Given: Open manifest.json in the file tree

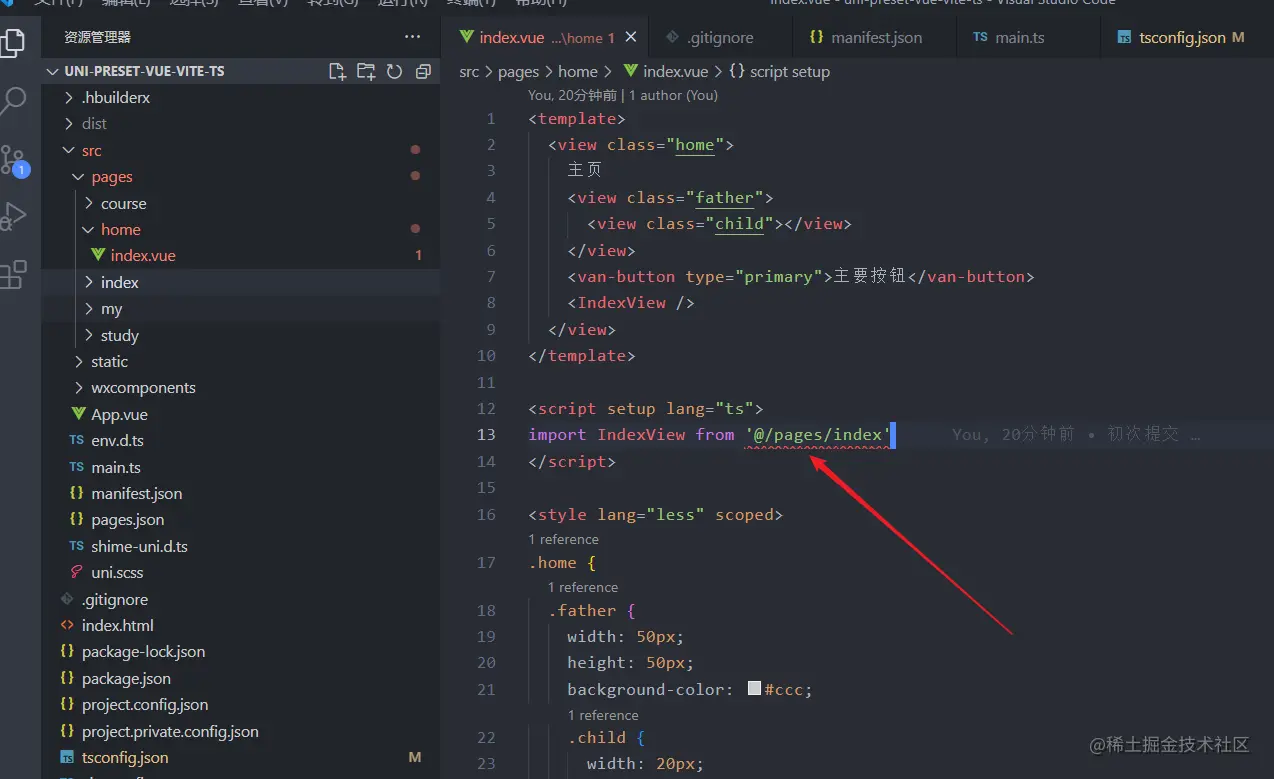Looking at the screenshot, I should [240, 493].
